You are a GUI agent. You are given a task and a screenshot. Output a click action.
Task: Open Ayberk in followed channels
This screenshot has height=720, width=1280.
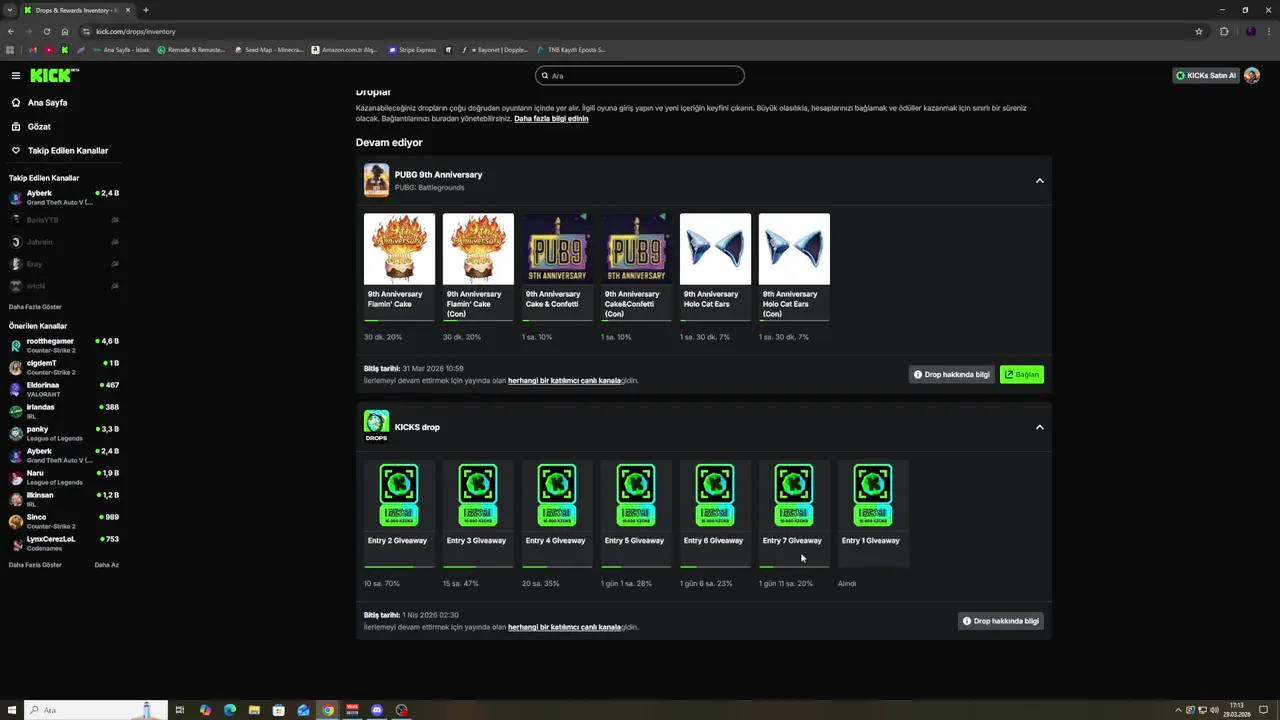click(x=64, y=198)
